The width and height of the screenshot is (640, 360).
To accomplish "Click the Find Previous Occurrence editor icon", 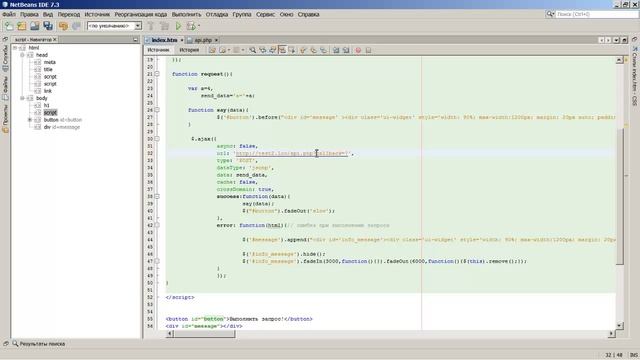I will click(x=263, y=50).
